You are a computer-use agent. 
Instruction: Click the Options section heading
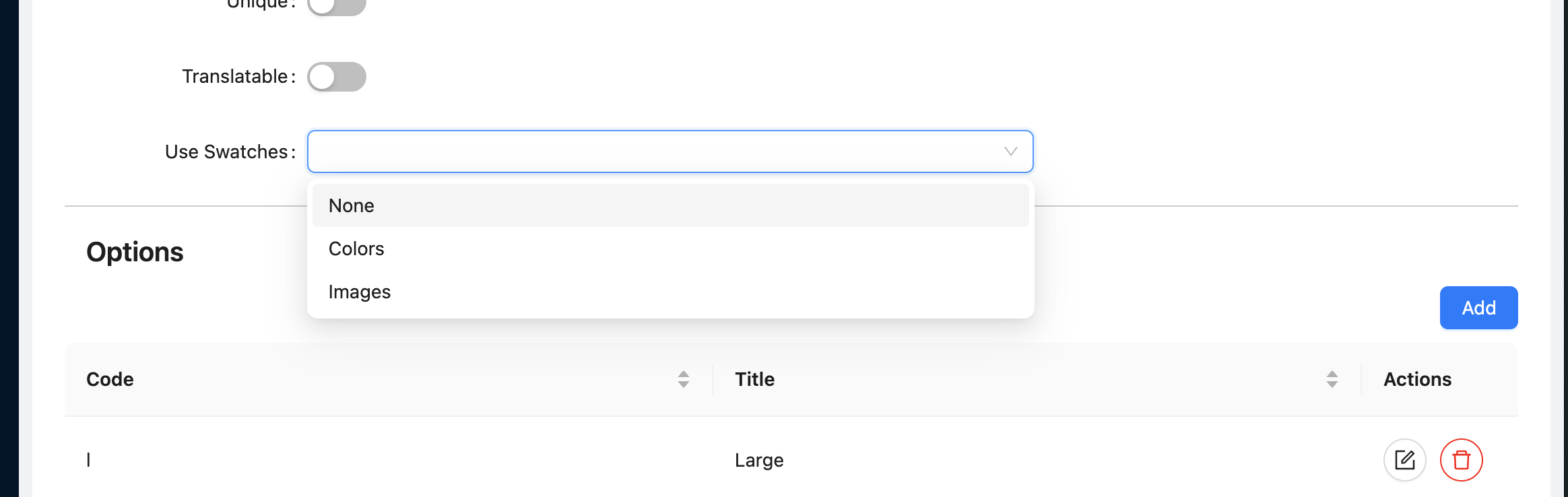(135, 252)
